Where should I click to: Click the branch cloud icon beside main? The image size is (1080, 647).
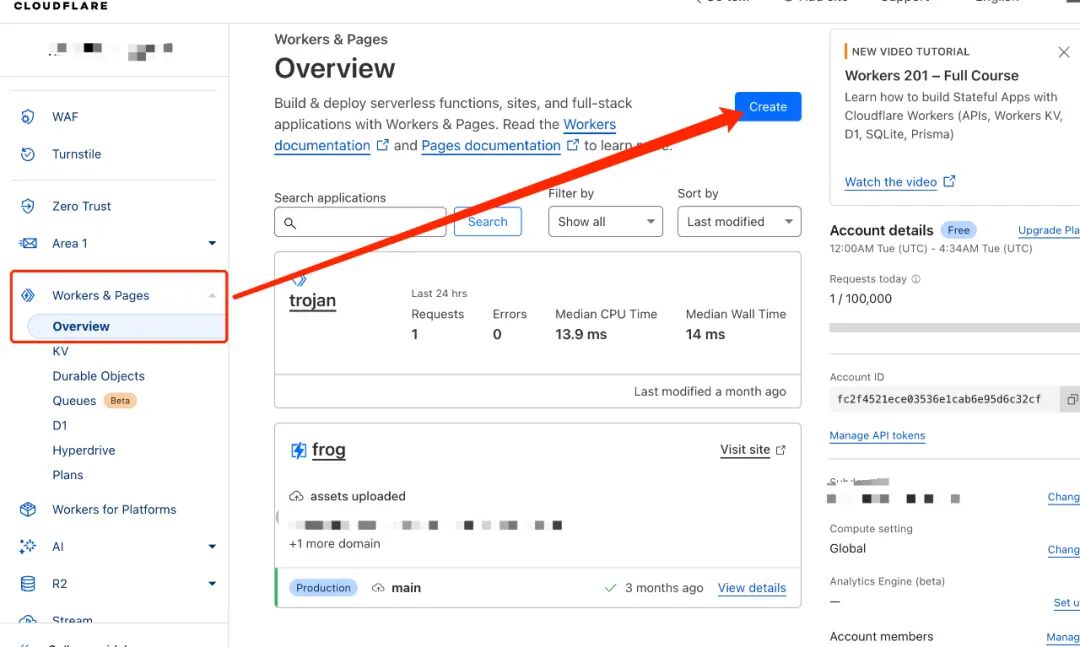pyautogui.click(x=378, y=588)
